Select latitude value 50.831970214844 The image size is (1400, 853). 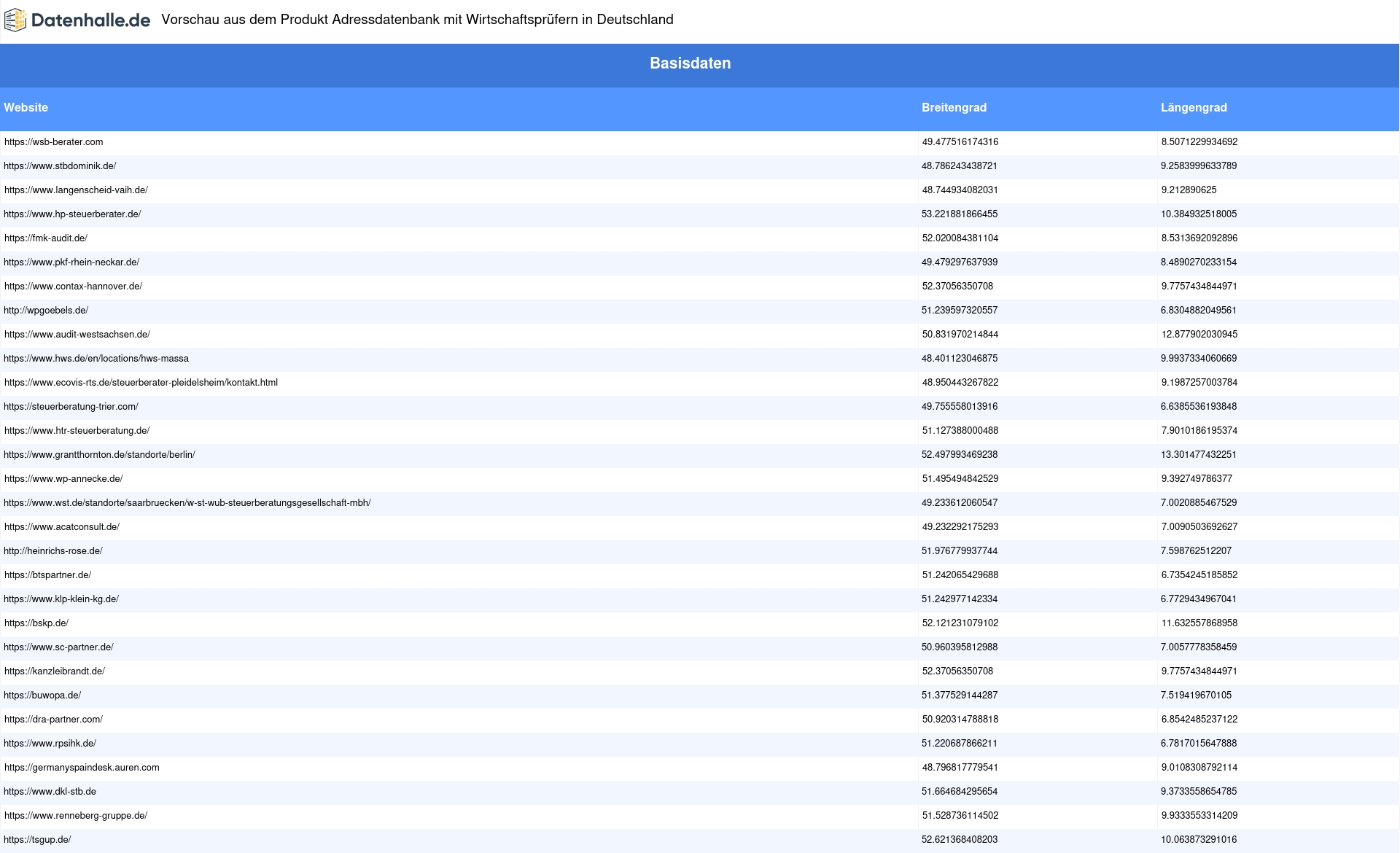[960, 335]
